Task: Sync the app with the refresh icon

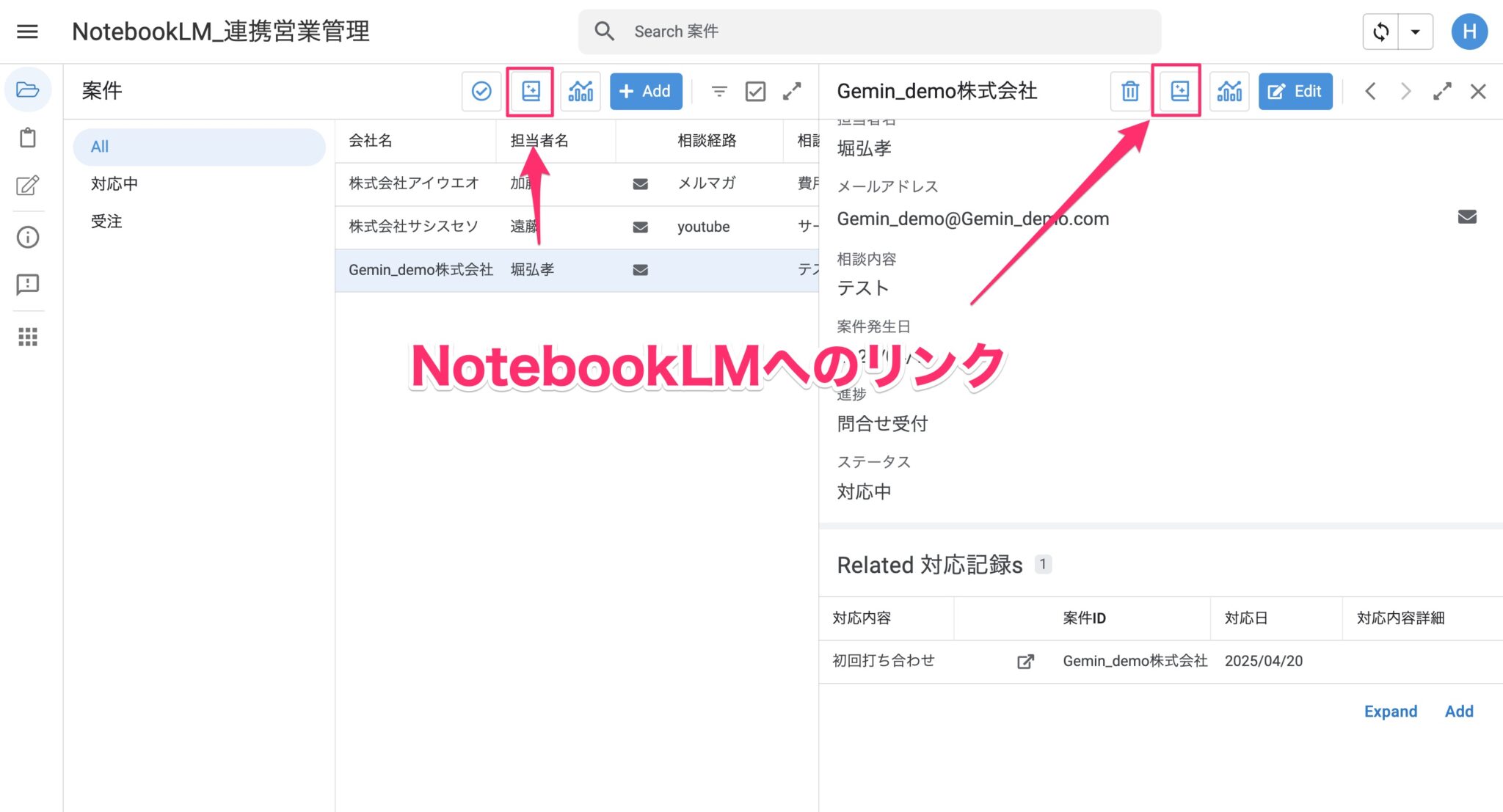Action: [1380, 32]
